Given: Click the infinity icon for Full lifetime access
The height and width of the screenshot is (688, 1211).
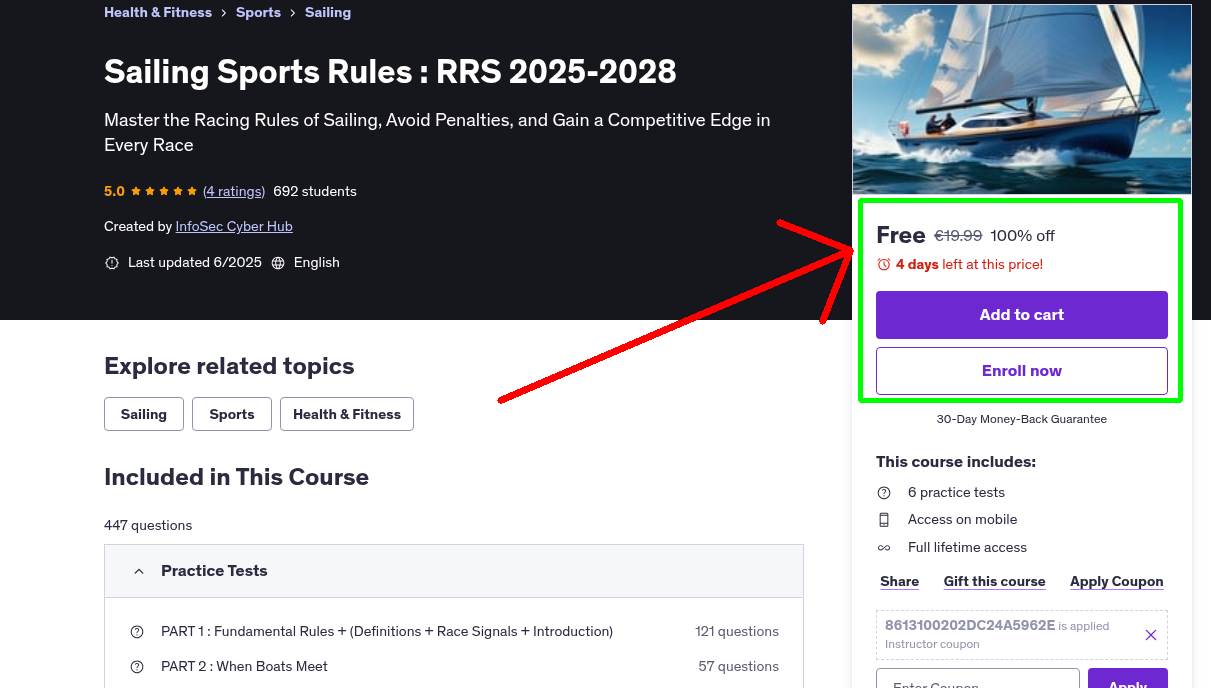Looking at the screenshot, I should coord(884,547).
